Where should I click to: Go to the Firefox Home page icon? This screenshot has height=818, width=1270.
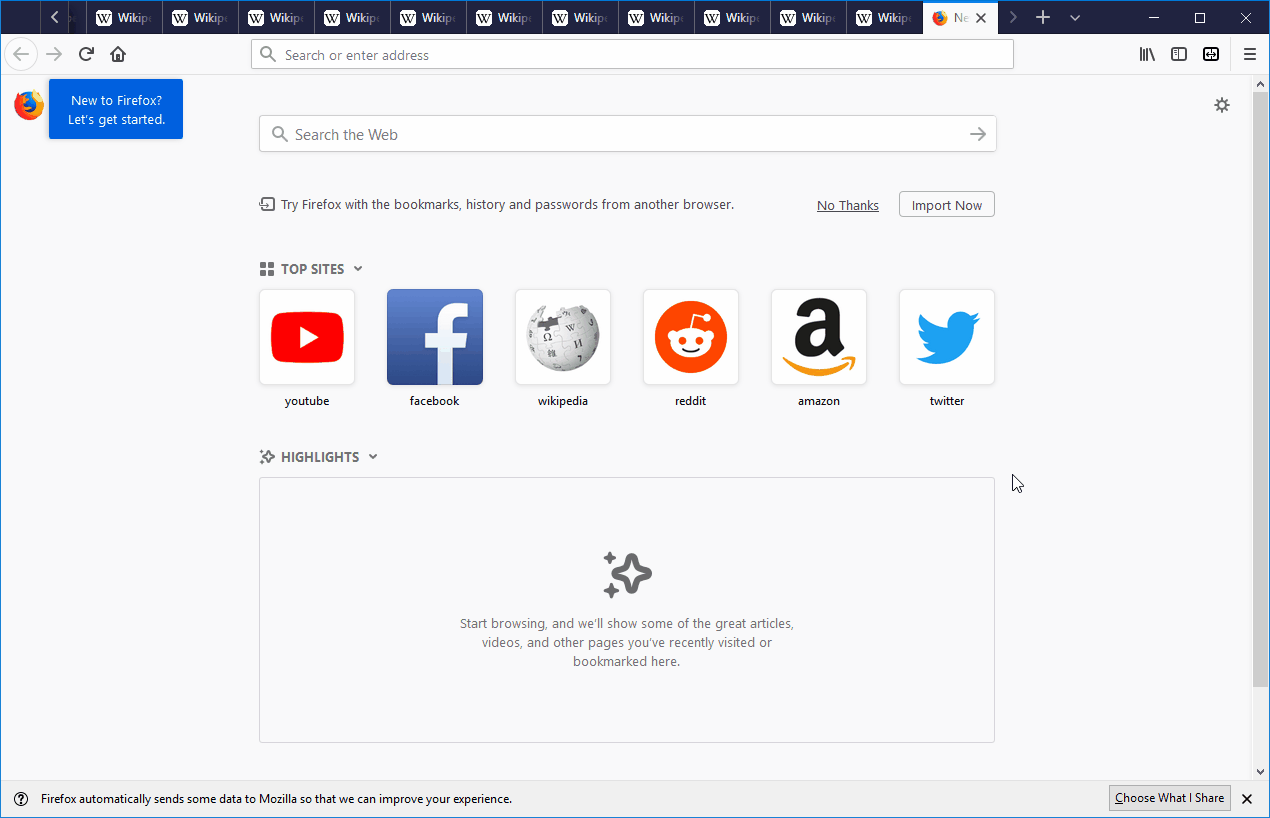point(118,54)
